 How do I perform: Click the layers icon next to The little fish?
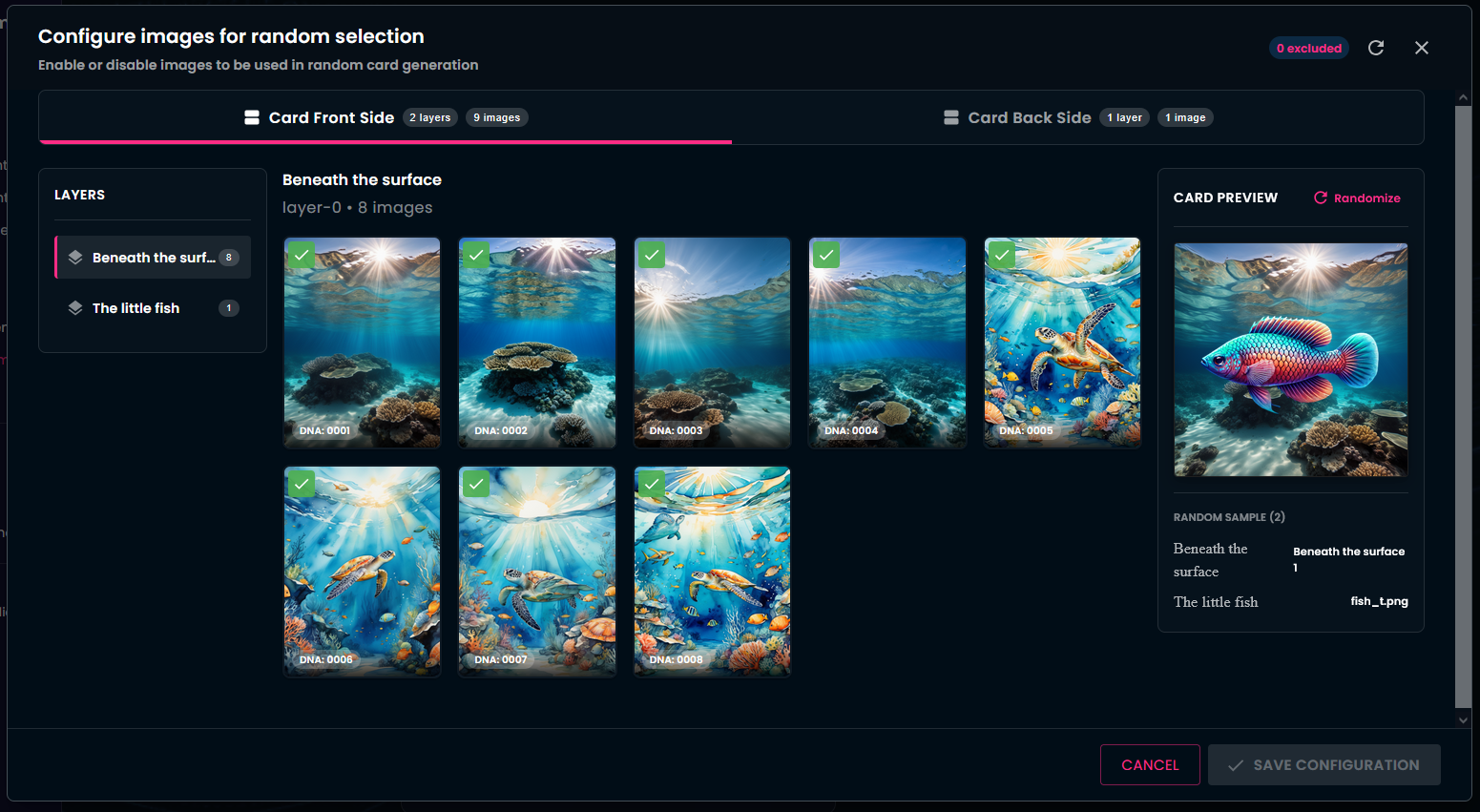pyautogui.click(x=75, y=308)
